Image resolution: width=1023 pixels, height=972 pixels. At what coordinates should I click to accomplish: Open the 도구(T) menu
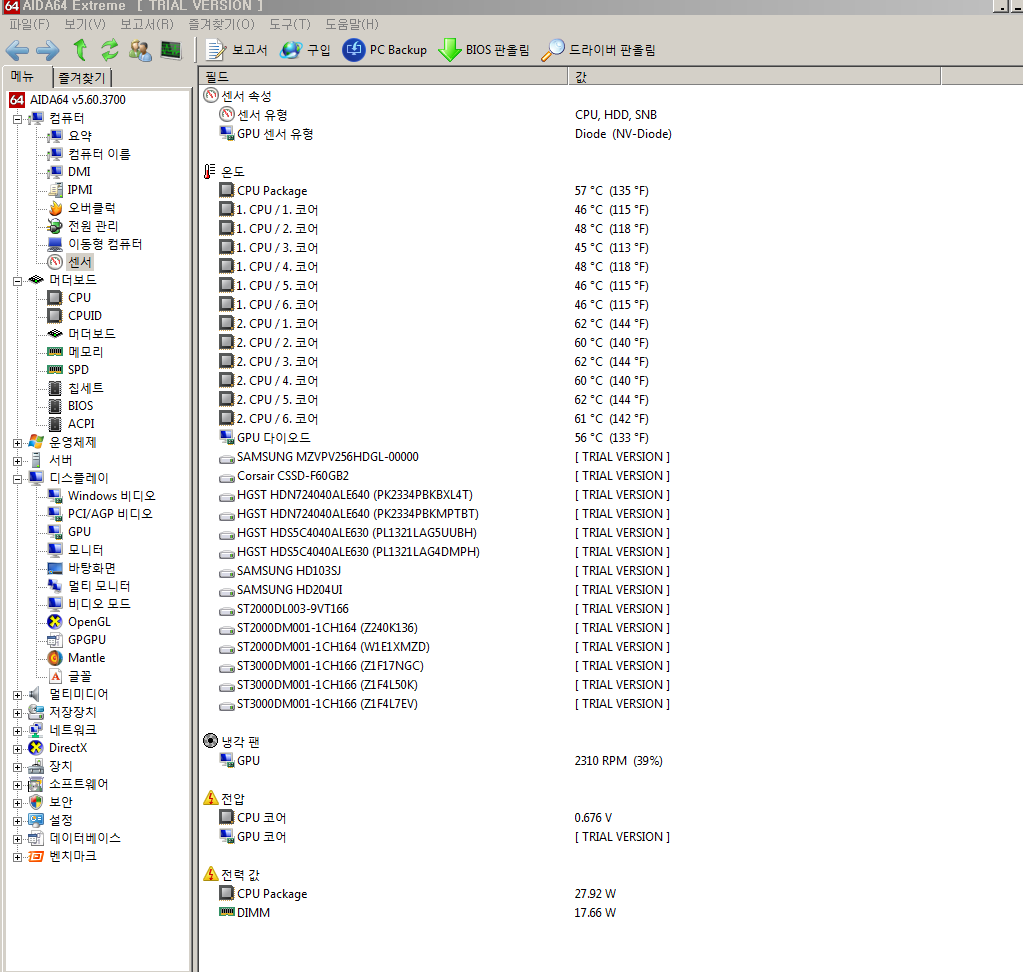tap(290, 24)
